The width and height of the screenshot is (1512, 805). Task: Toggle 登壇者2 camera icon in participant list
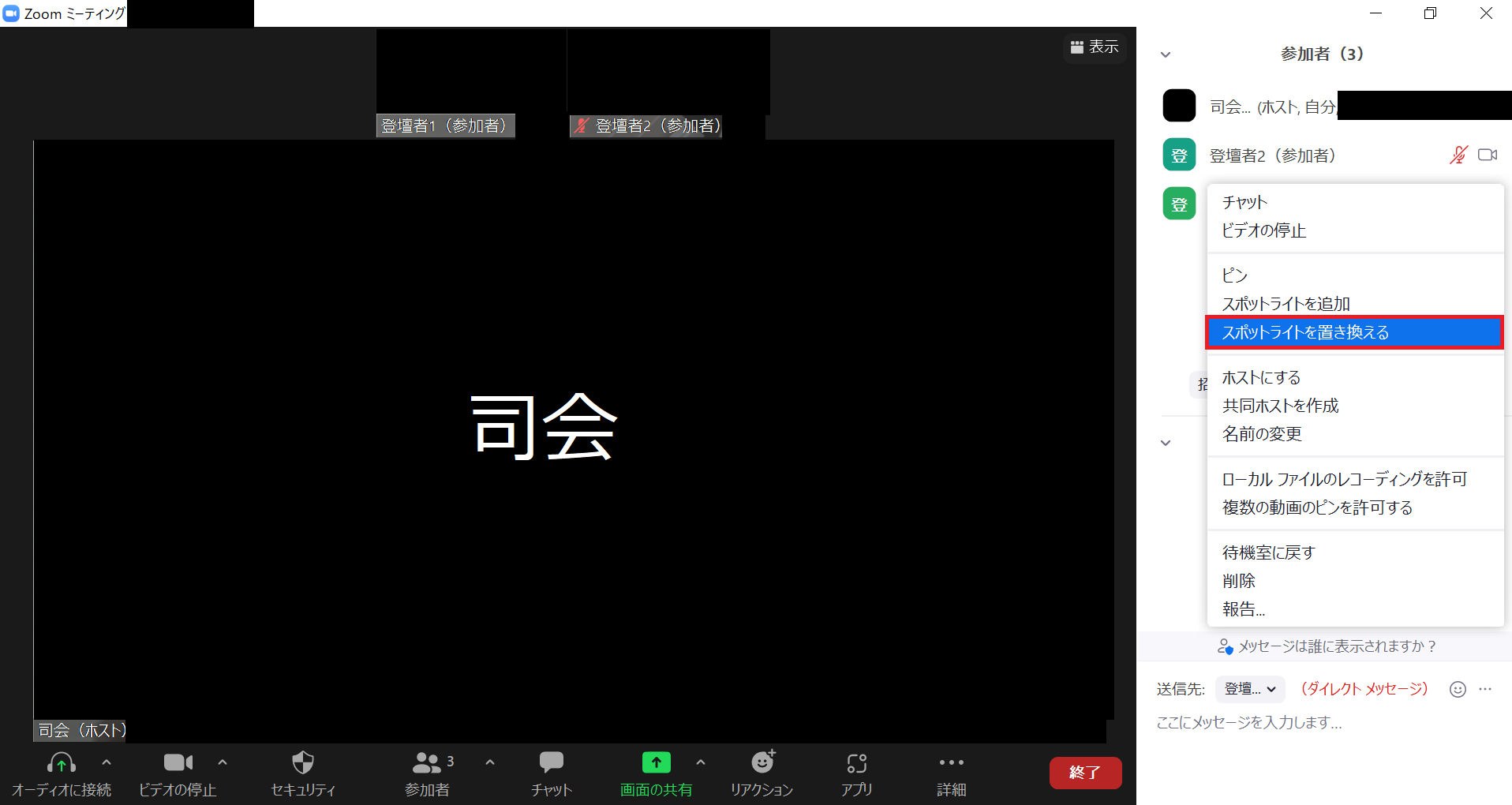point(1488,155)
